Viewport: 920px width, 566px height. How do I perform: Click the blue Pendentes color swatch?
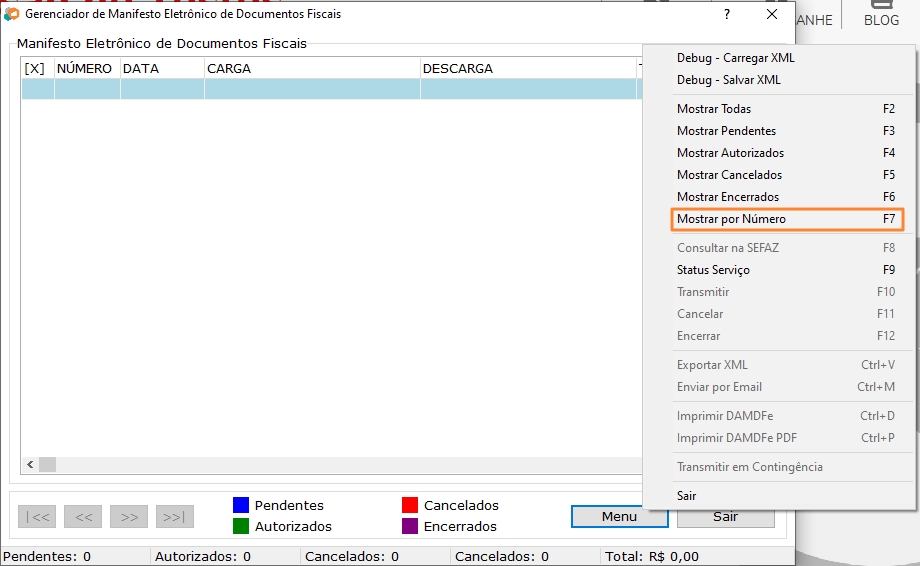point(240,505)
